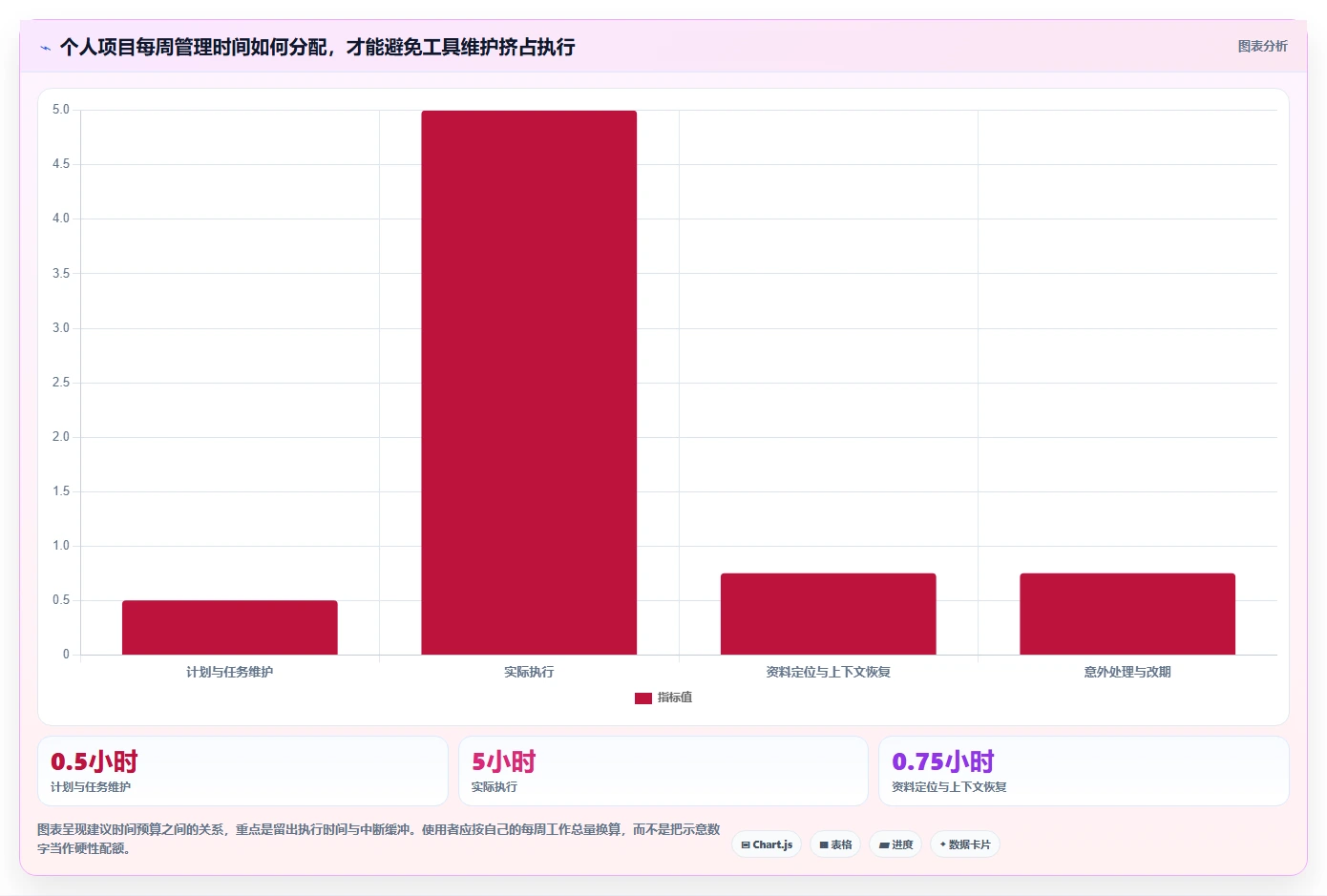1327x896 pixels.
Task: Click the bar for 意外处理与改期
Action: coord(1127,615)
